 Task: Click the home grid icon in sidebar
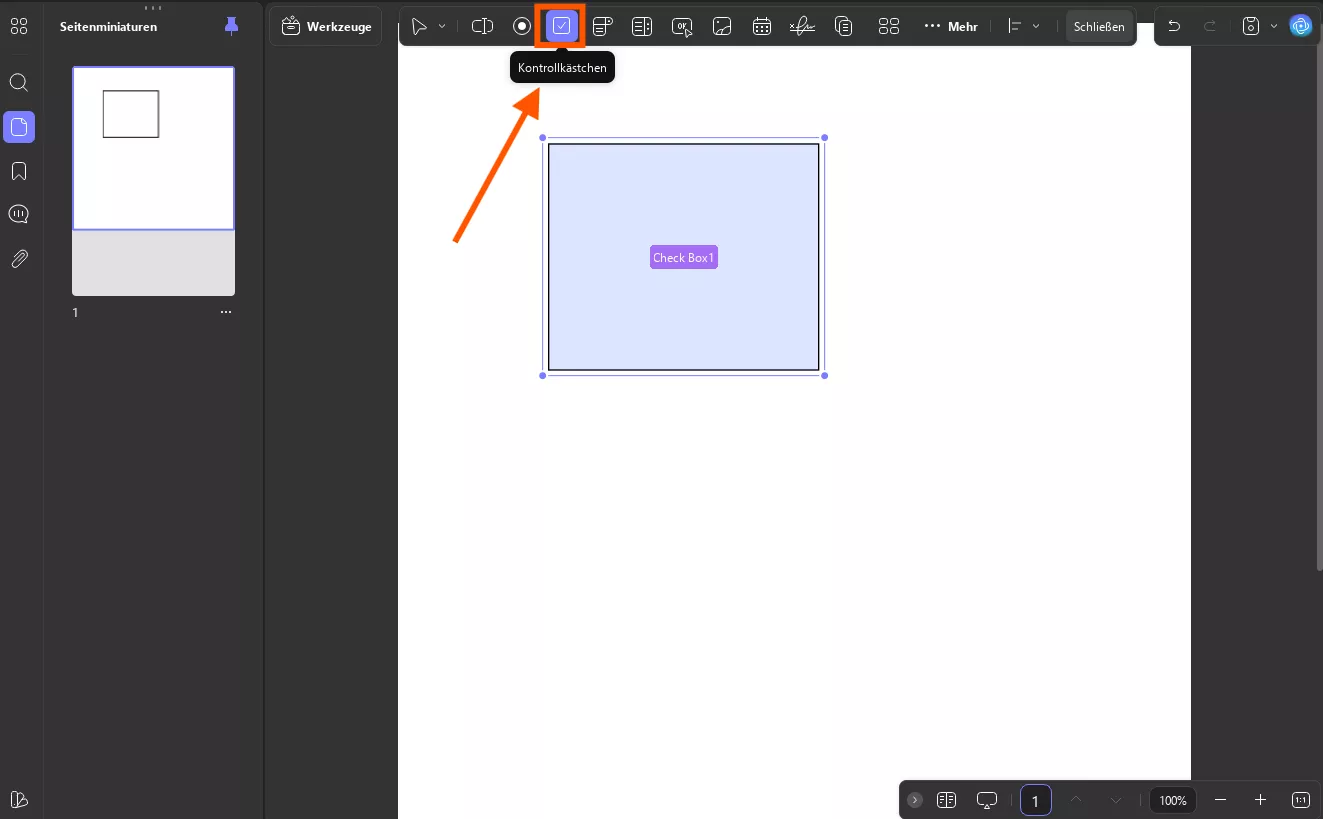click(x=19, y=27)
